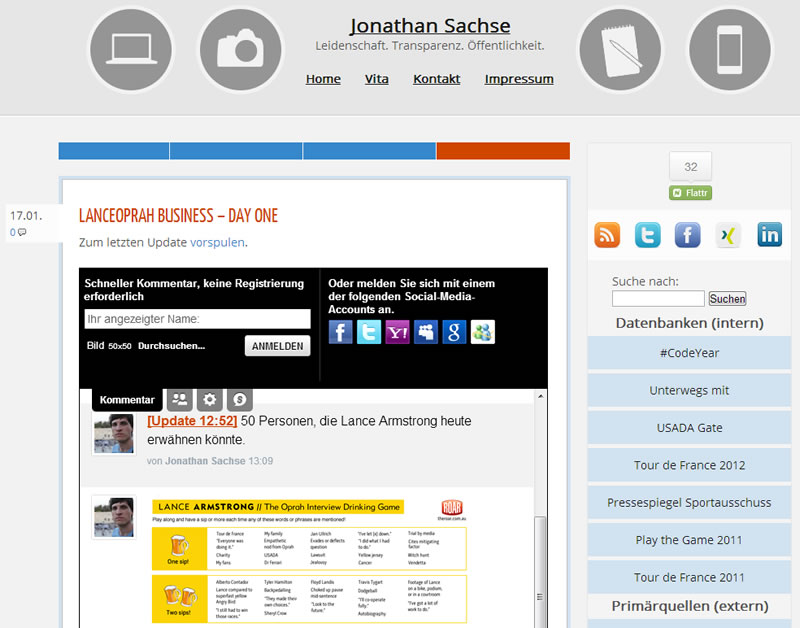
Task: Sign in with Google account
Action: [x=454, y=332]
